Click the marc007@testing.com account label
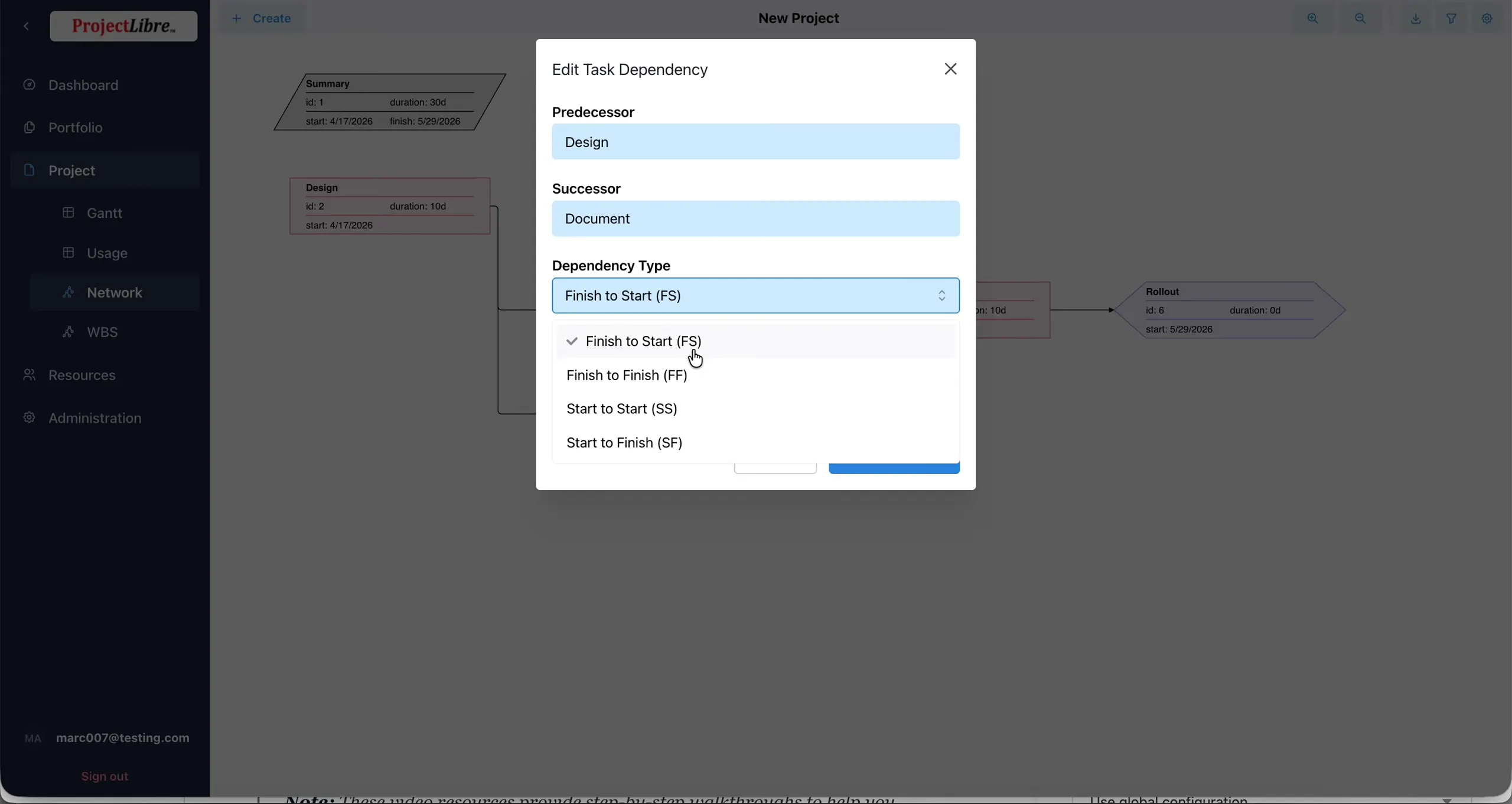This screenshot has height=804, width=1512. coord(123,738)
